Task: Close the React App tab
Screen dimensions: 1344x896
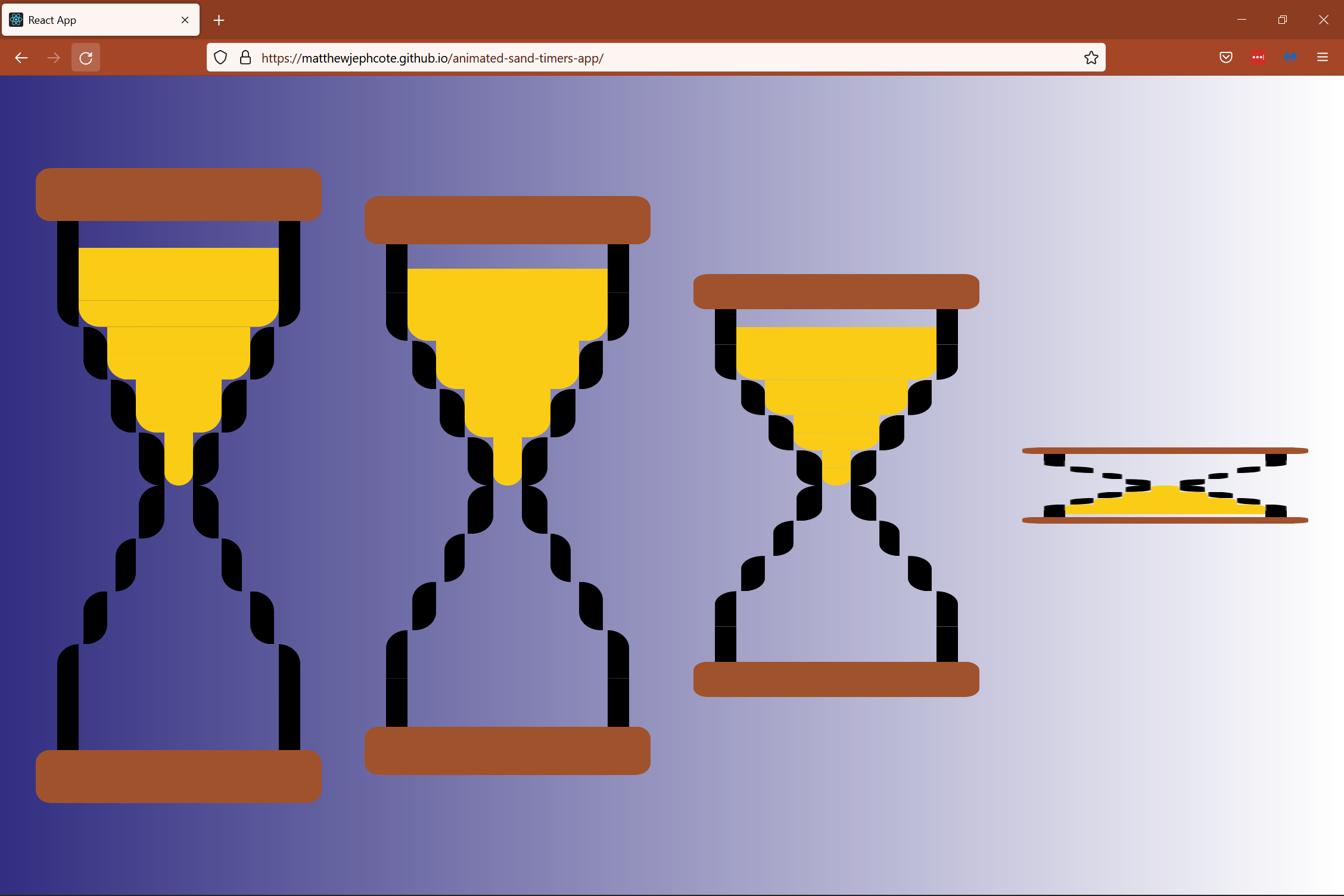Action: pyautogui.click(x=185, y=20)
